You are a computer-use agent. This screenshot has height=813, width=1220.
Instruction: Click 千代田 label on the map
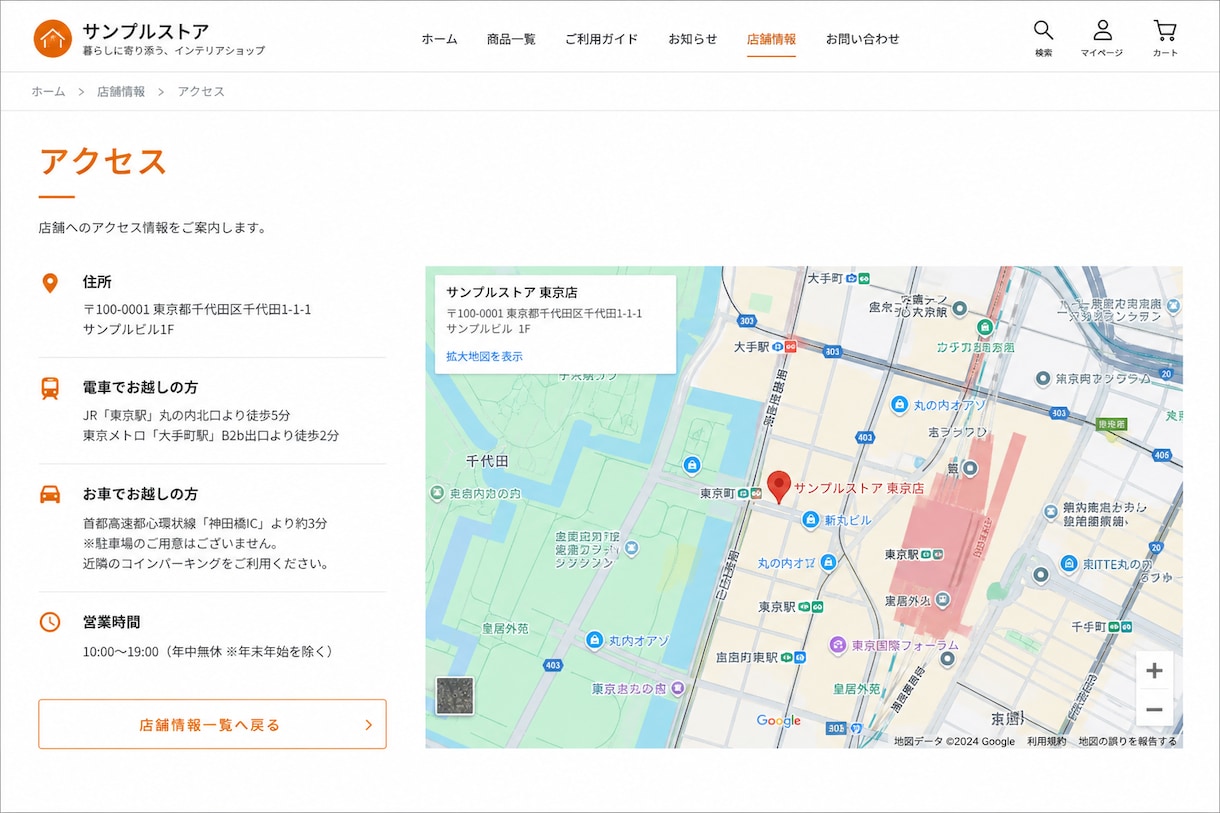(x=487, y=461)
